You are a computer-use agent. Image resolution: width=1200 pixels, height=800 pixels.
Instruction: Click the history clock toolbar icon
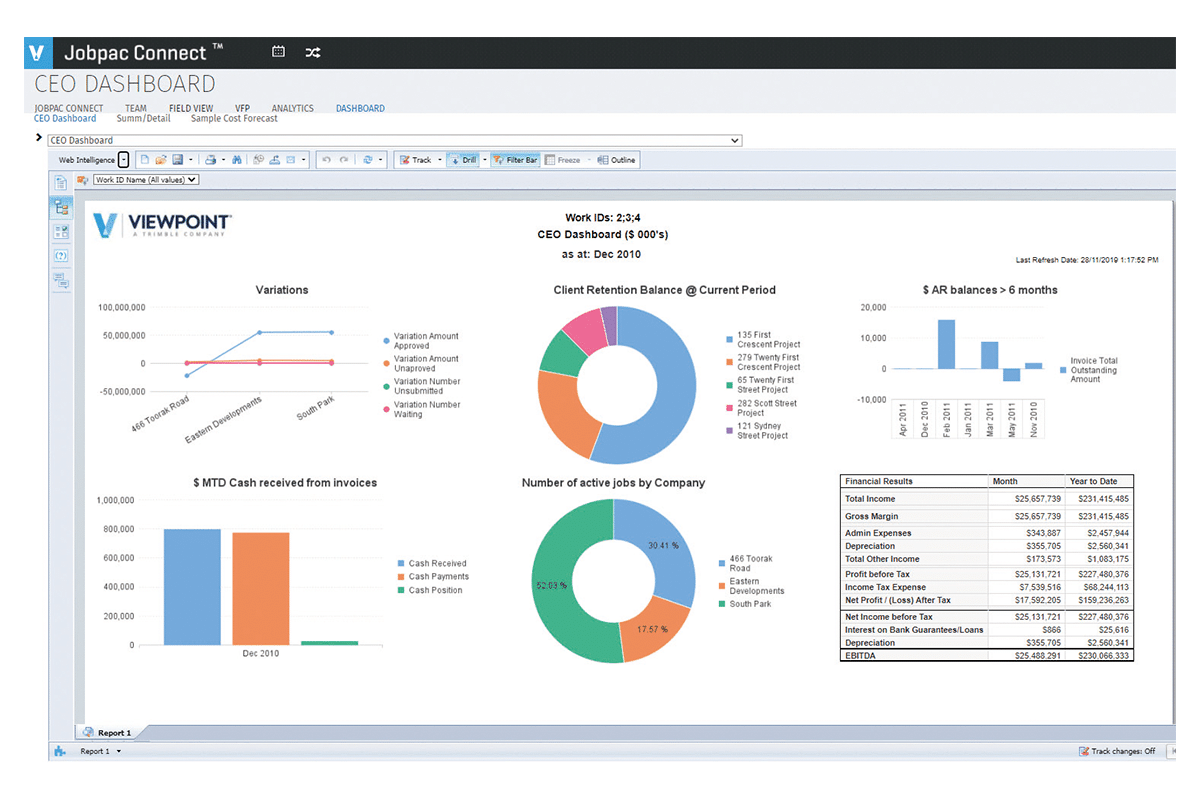tap(258, 160)
